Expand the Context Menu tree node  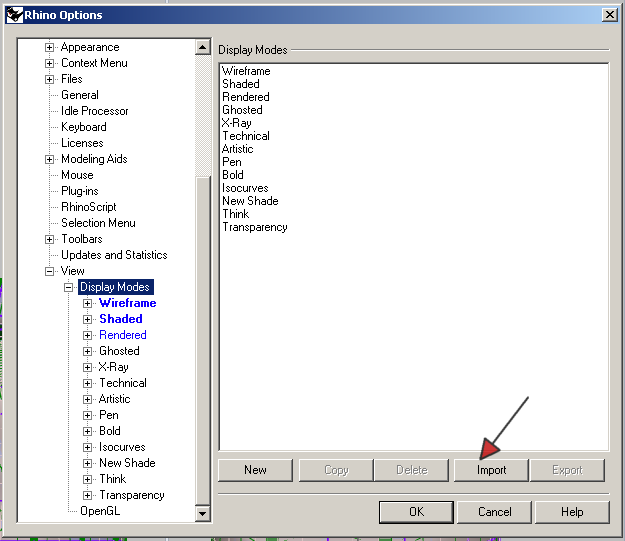(49, 63)
